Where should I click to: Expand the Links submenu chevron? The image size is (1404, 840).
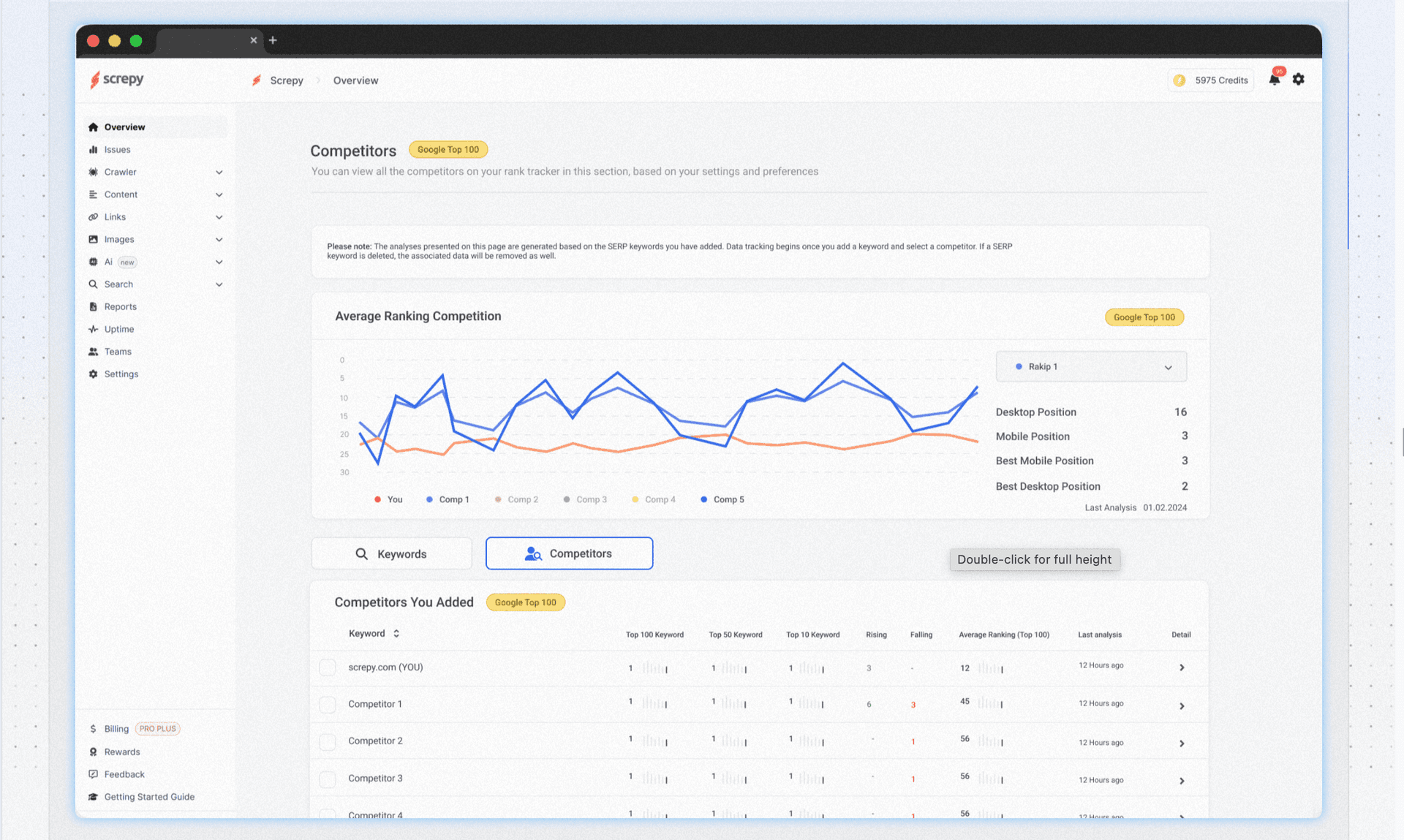[x=219, y=217]
